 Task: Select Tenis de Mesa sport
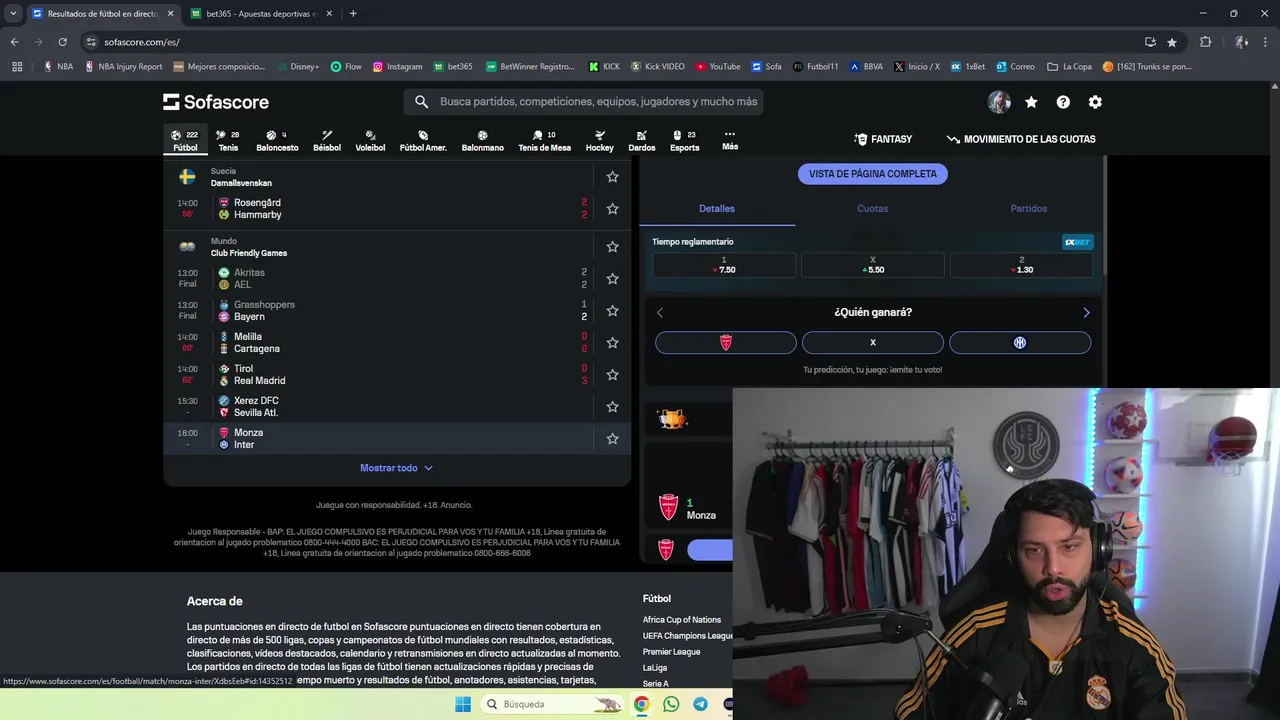[x=544, y=140]
